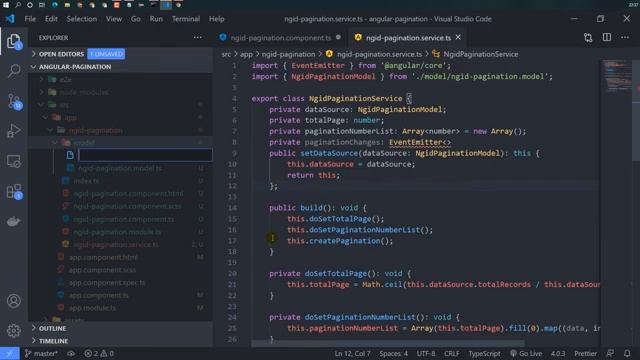The height and width of the screenshot is (360, 640).
Task: Click TypeScript version 4.0.3
Action: click(558, 353)
